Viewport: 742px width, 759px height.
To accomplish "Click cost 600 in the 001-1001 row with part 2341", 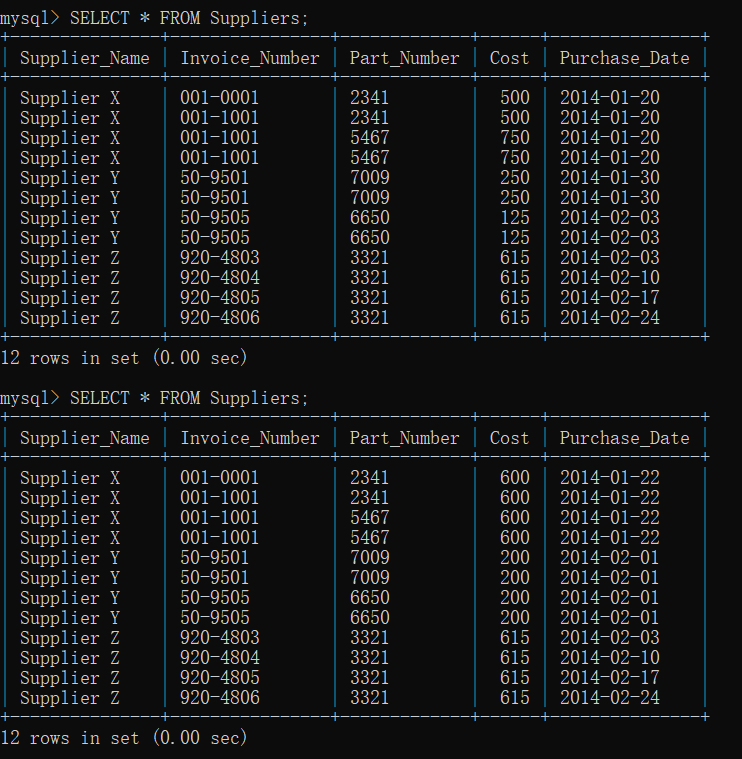I will pyautogui.click(x=515, y=498).
